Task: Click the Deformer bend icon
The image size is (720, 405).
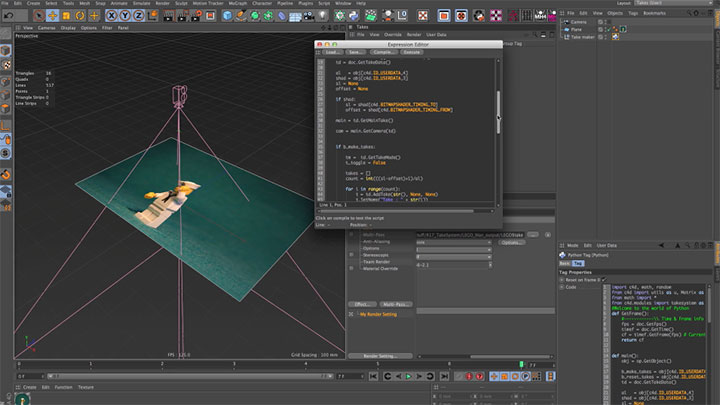Action: click(282, 16)
